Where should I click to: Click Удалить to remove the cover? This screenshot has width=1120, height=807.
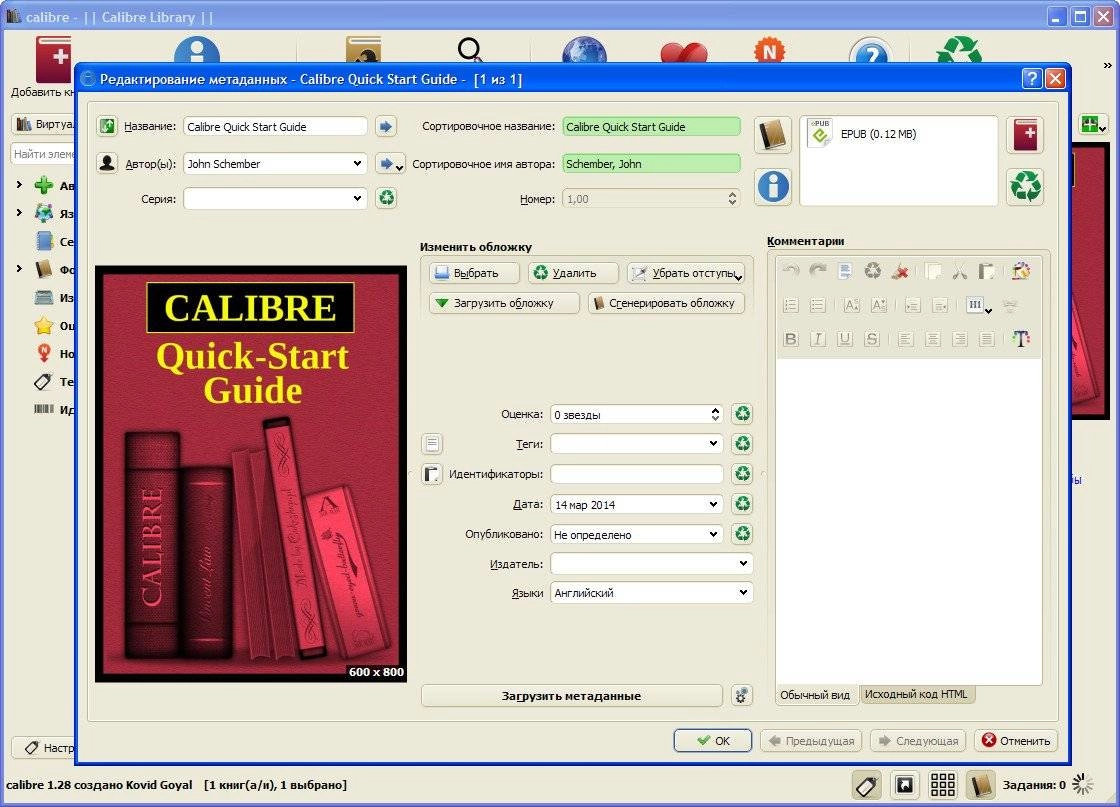click(574, 273)
